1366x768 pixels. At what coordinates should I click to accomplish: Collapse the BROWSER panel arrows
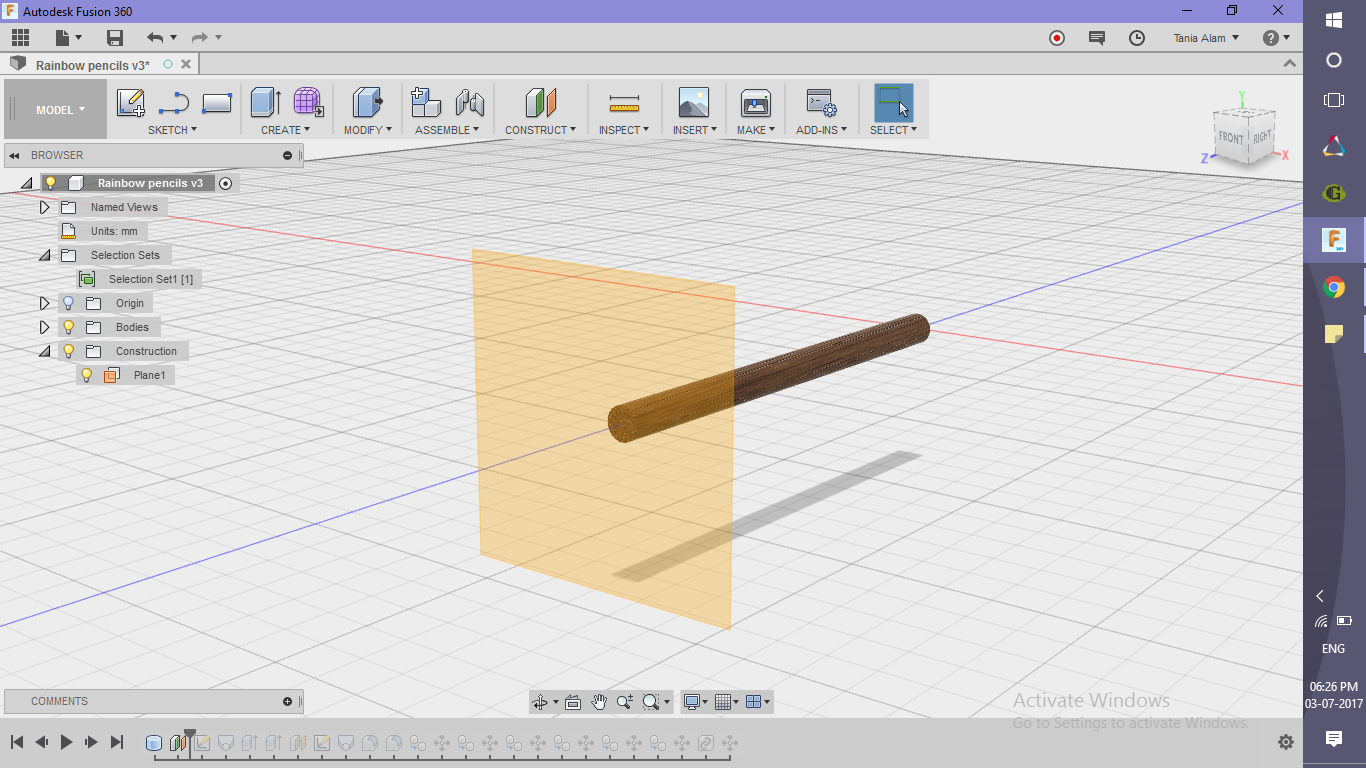click(15, 155)
